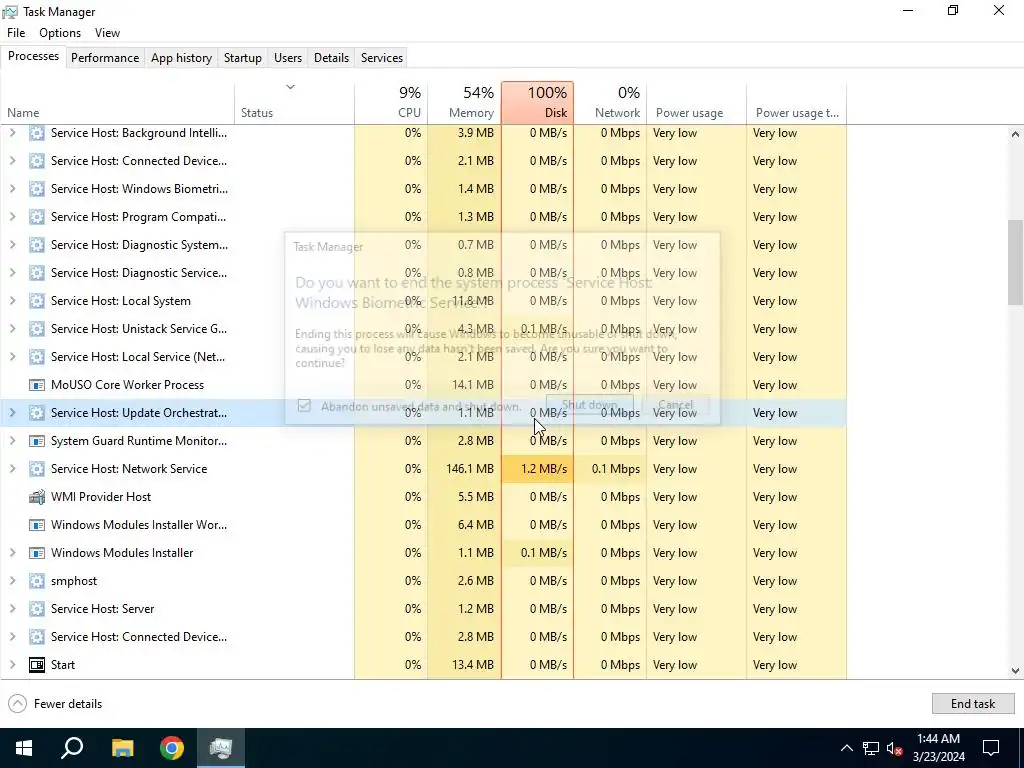Switch to the Performance tab
The width and height of the screenshot is (1024, 768).
105,57
